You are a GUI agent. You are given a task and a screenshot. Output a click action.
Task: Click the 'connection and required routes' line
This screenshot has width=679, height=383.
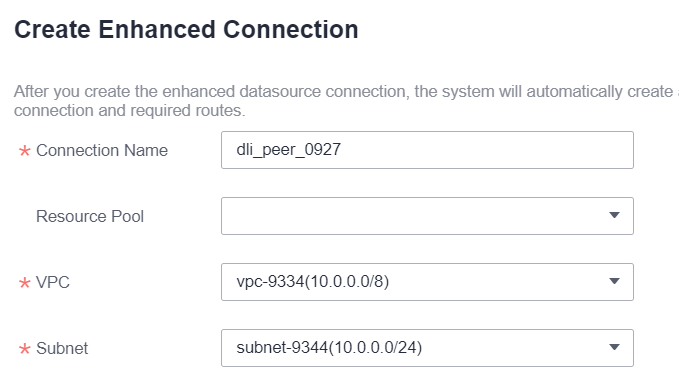(129, 110)
